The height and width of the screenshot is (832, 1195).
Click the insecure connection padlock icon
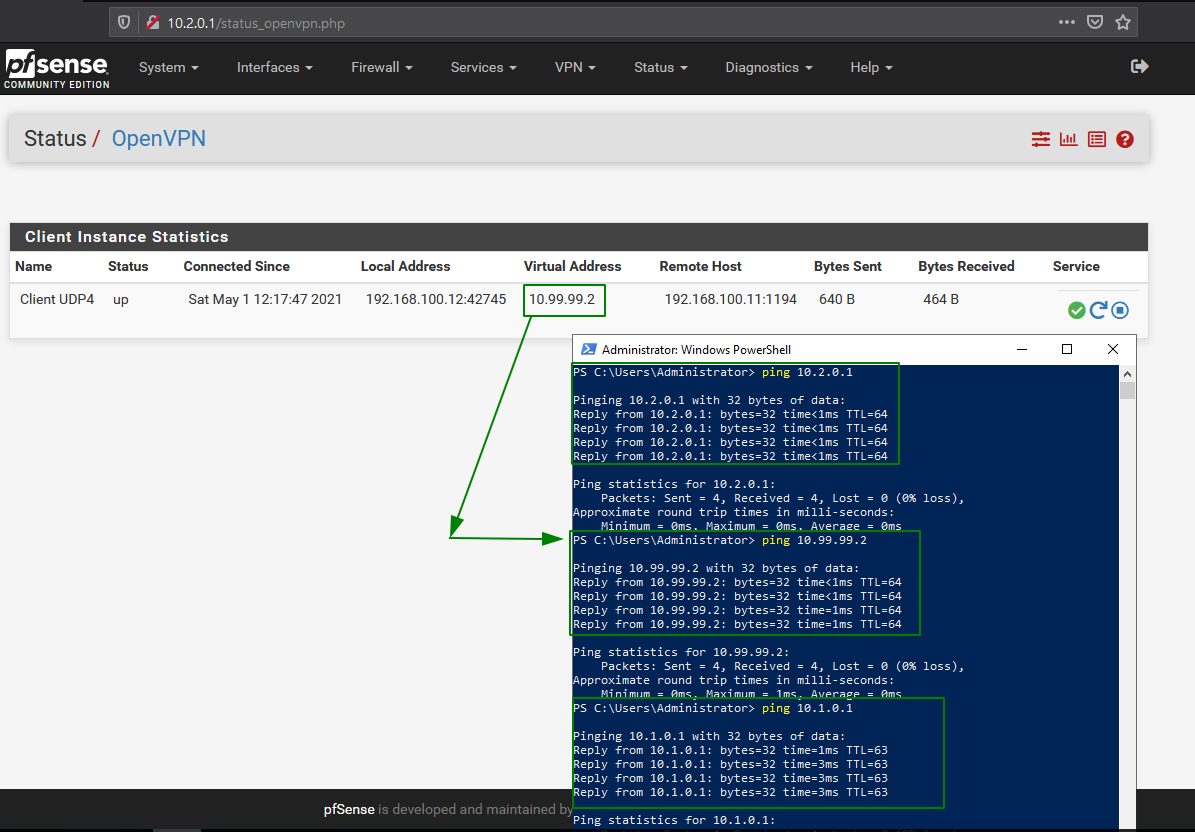coord(153,23)
